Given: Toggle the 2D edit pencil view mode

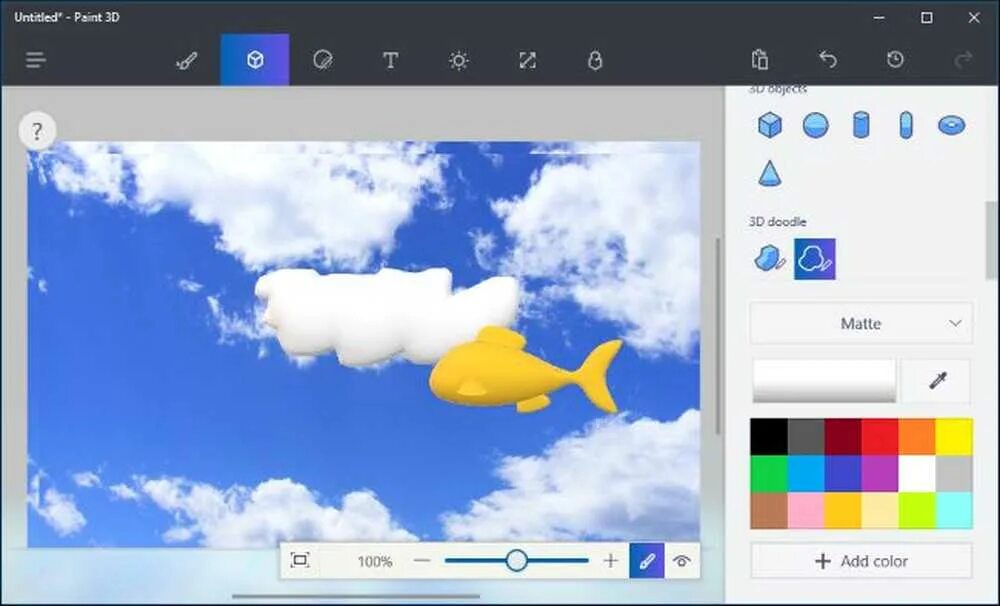Looking at the screenshot, I should [647, 561].
